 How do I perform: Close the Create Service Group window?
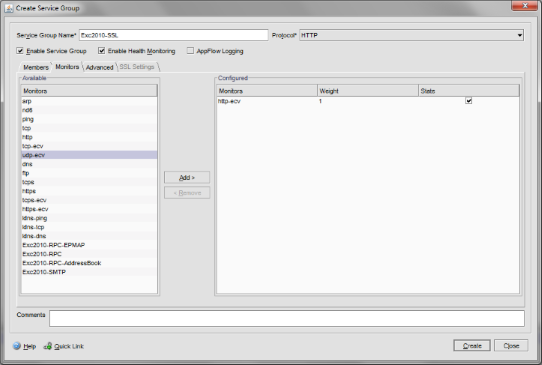coord(524,6)
